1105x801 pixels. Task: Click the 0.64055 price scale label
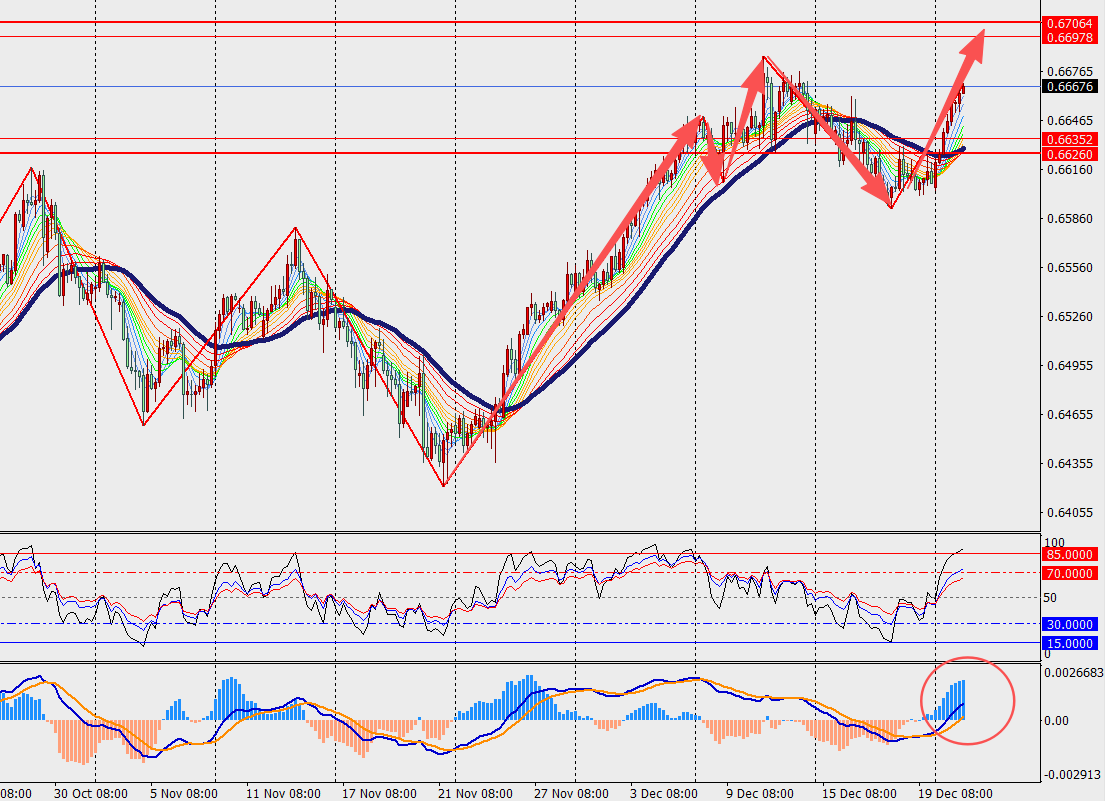(1067, 513)
